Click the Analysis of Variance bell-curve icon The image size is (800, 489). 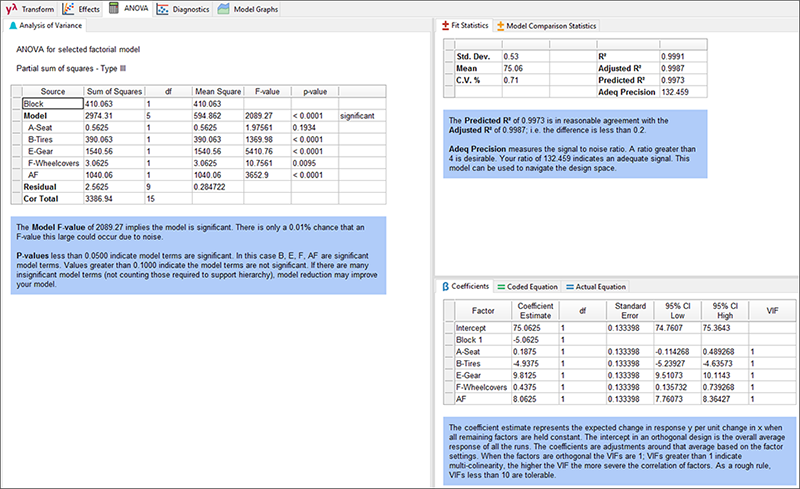[13, 25]
